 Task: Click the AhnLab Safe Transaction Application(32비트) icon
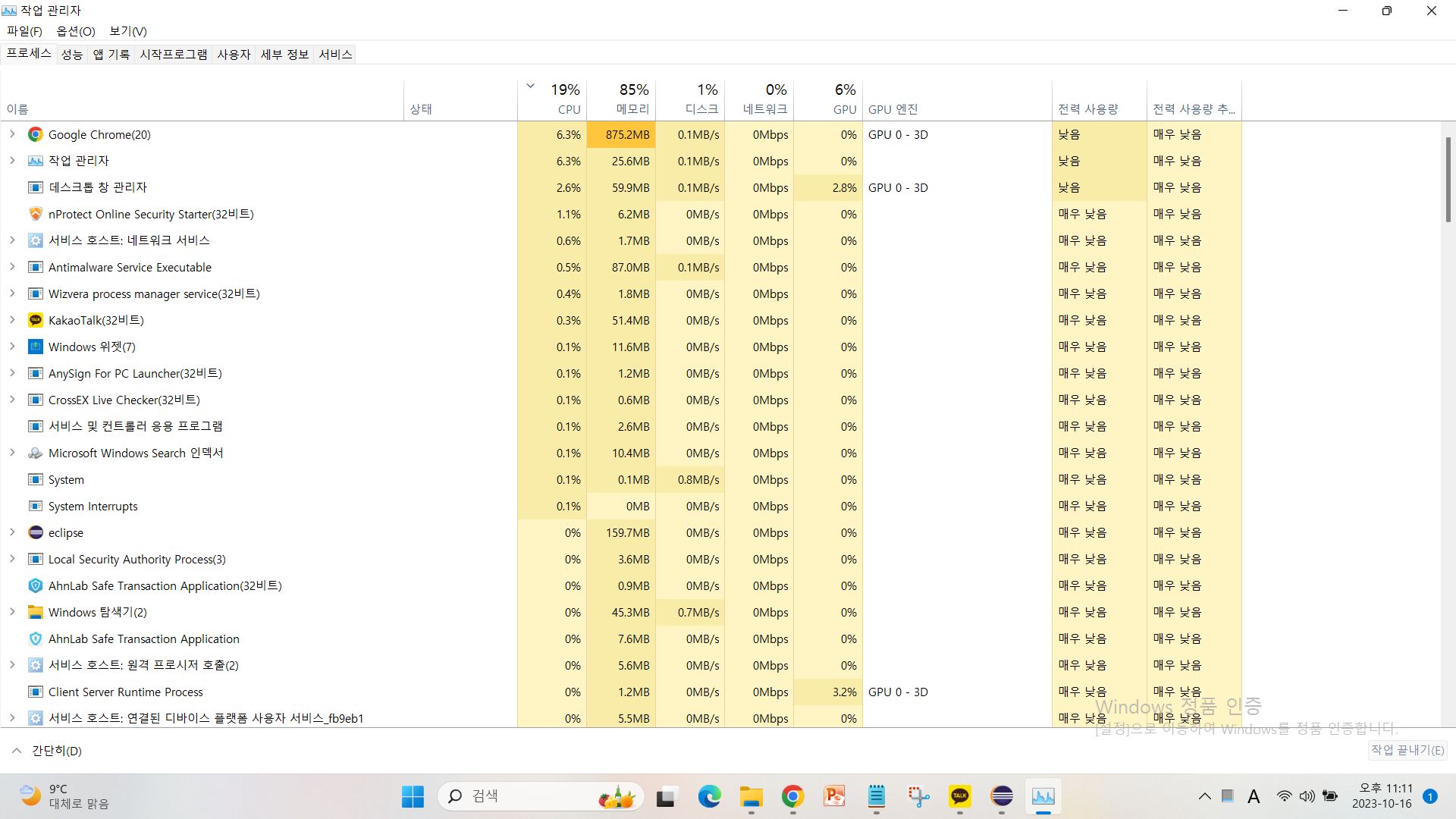point(36,585)
